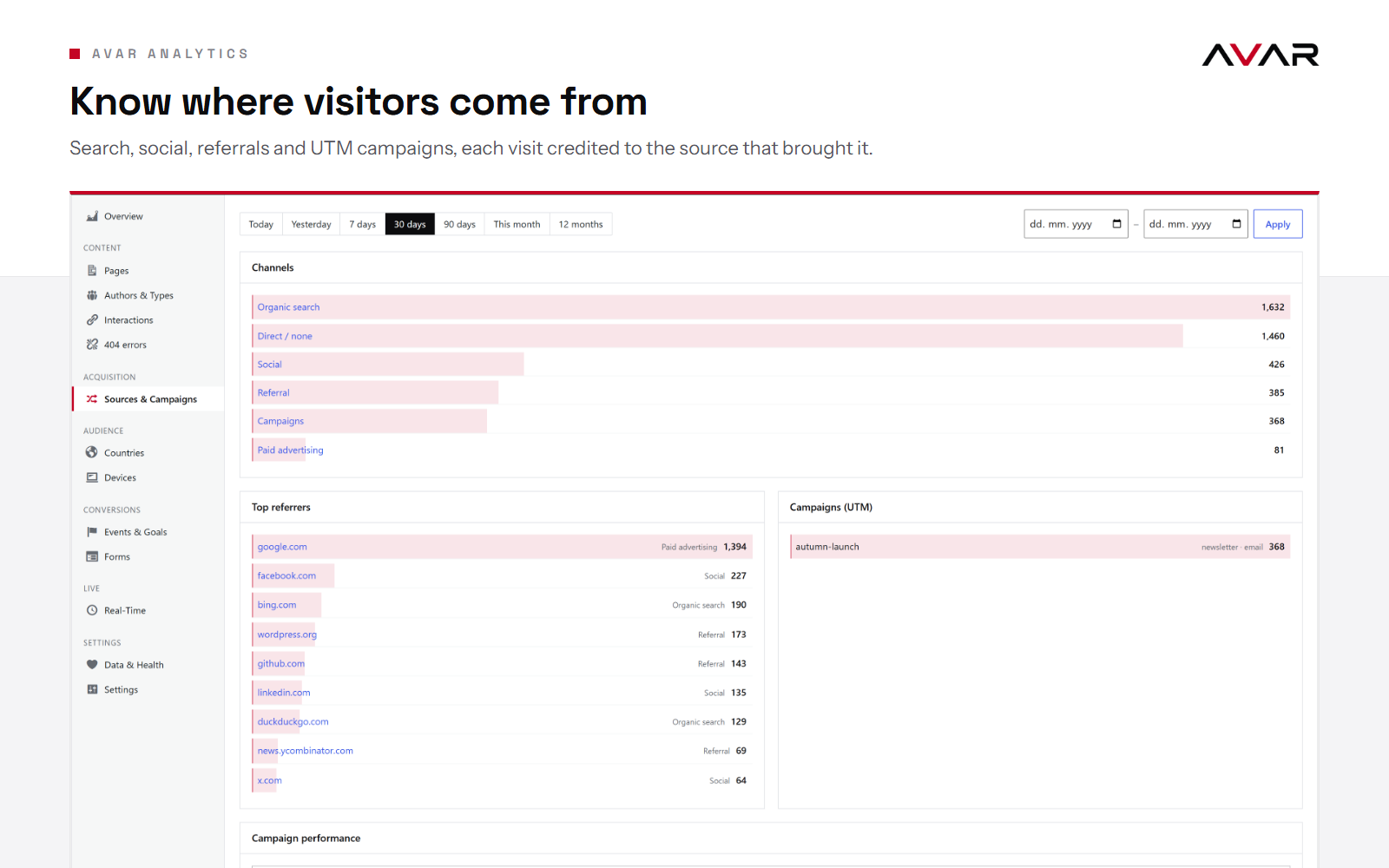The height and width of the screenshot is (868, 1389).
Task: Select the Yesterday date range
Action: [312, 224]
